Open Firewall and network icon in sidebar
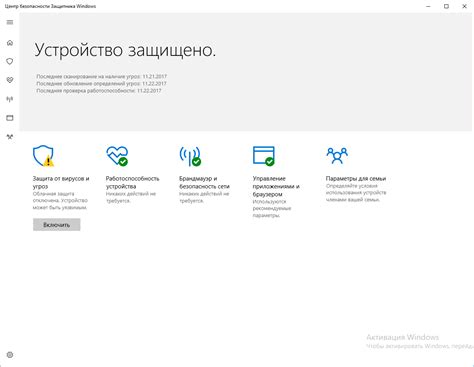The image size is (474, 367). pos(10,99)
